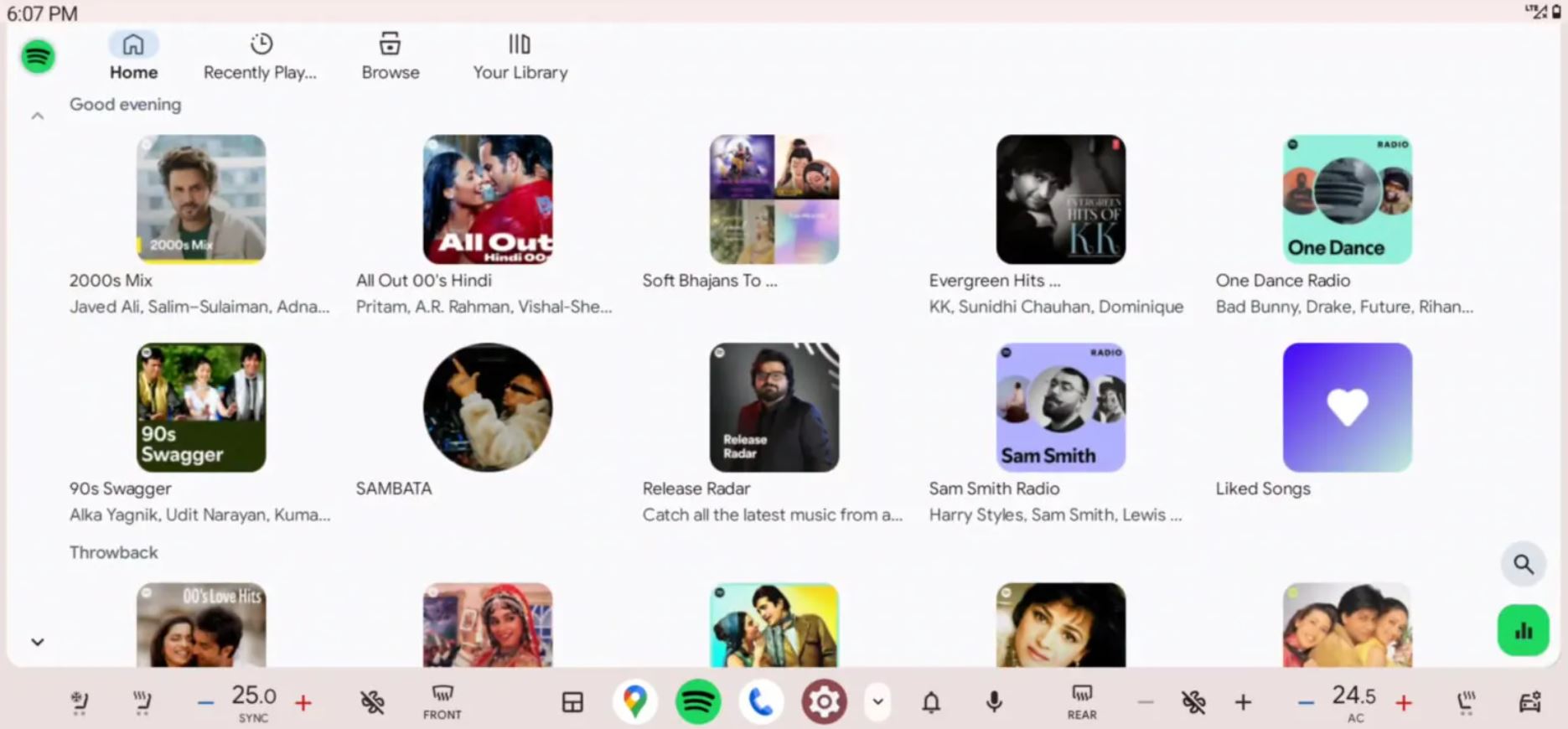Activate the voice assistant microphone
This screenshot has width=1568, height=729.
[x=994, y=701]
